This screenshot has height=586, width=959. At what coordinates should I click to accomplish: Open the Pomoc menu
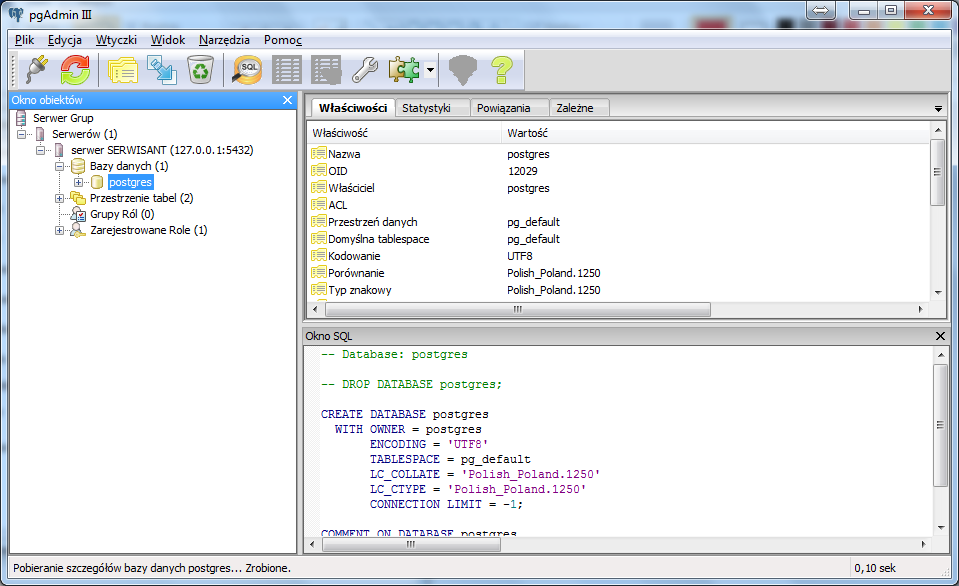tap(283, 40)
